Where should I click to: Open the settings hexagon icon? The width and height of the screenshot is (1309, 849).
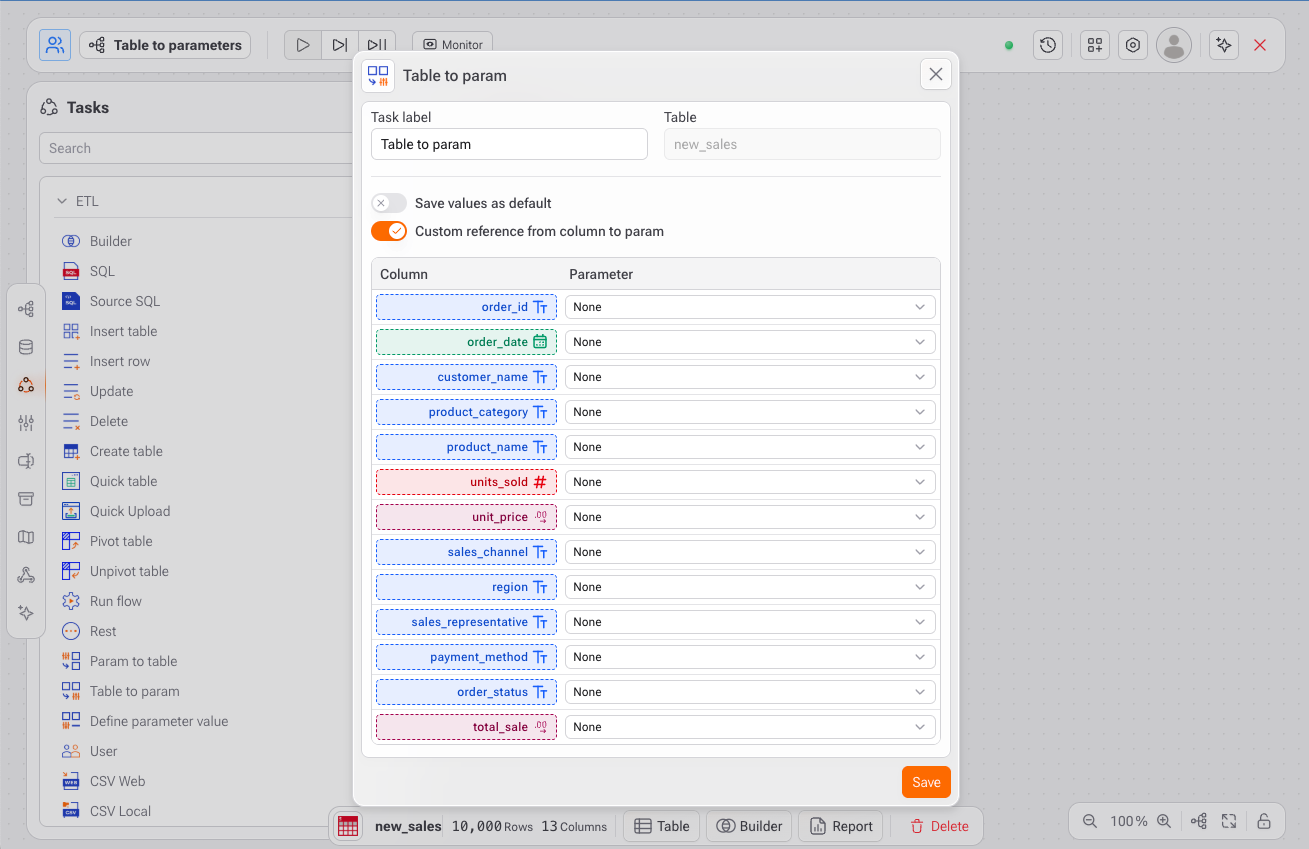coord(1132,45)
